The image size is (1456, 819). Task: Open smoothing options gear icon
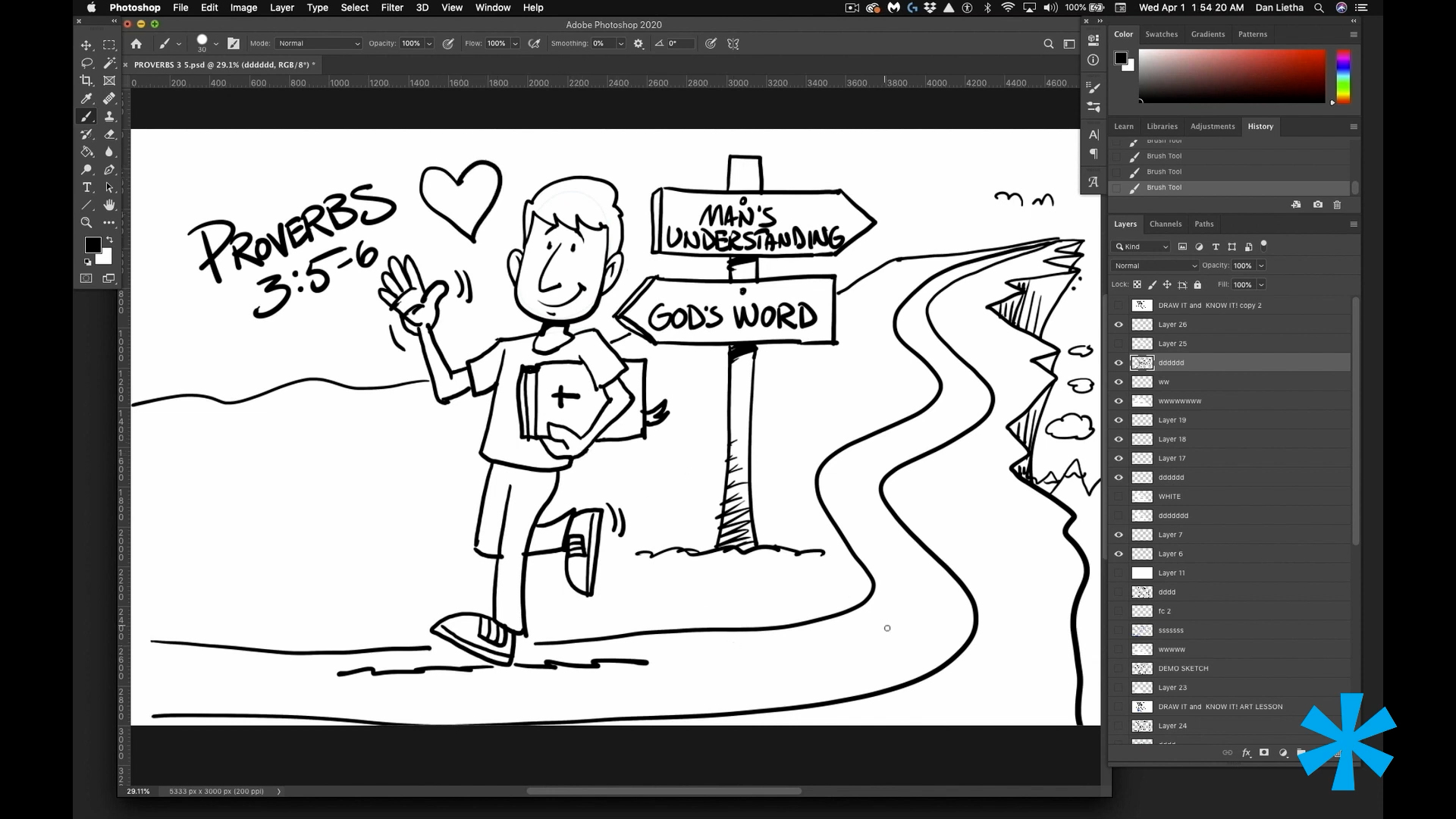tap(639, 44)
